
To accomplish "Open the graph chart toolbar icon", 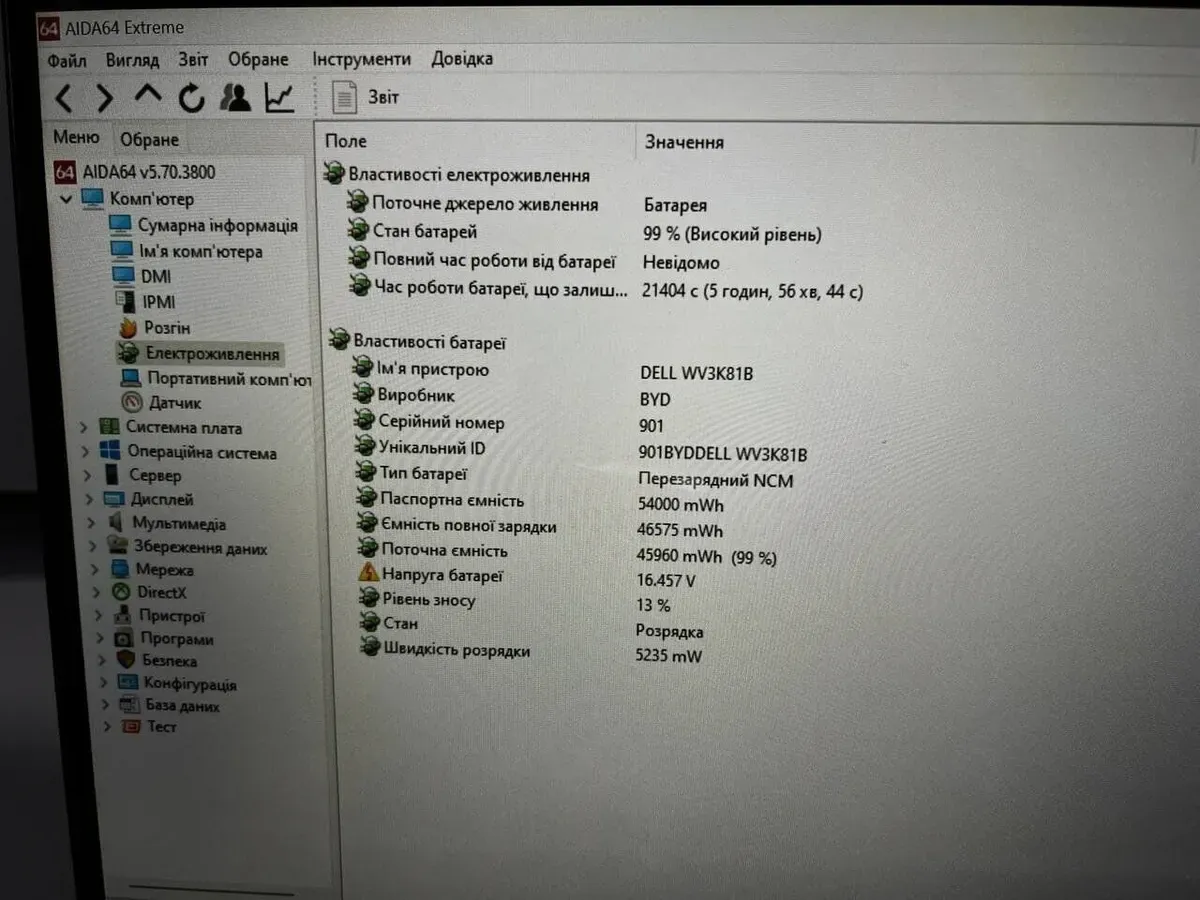I will pos(279,97).
